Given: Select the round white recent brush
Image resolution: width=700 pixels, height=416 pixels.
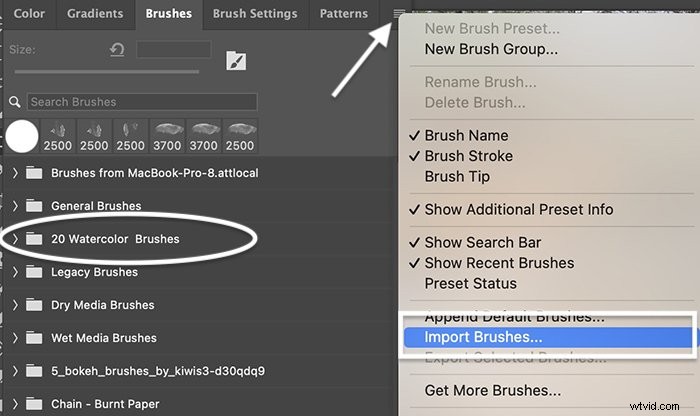Looking at the screenshot, I should pyautogui.click(x=21, y=136).
